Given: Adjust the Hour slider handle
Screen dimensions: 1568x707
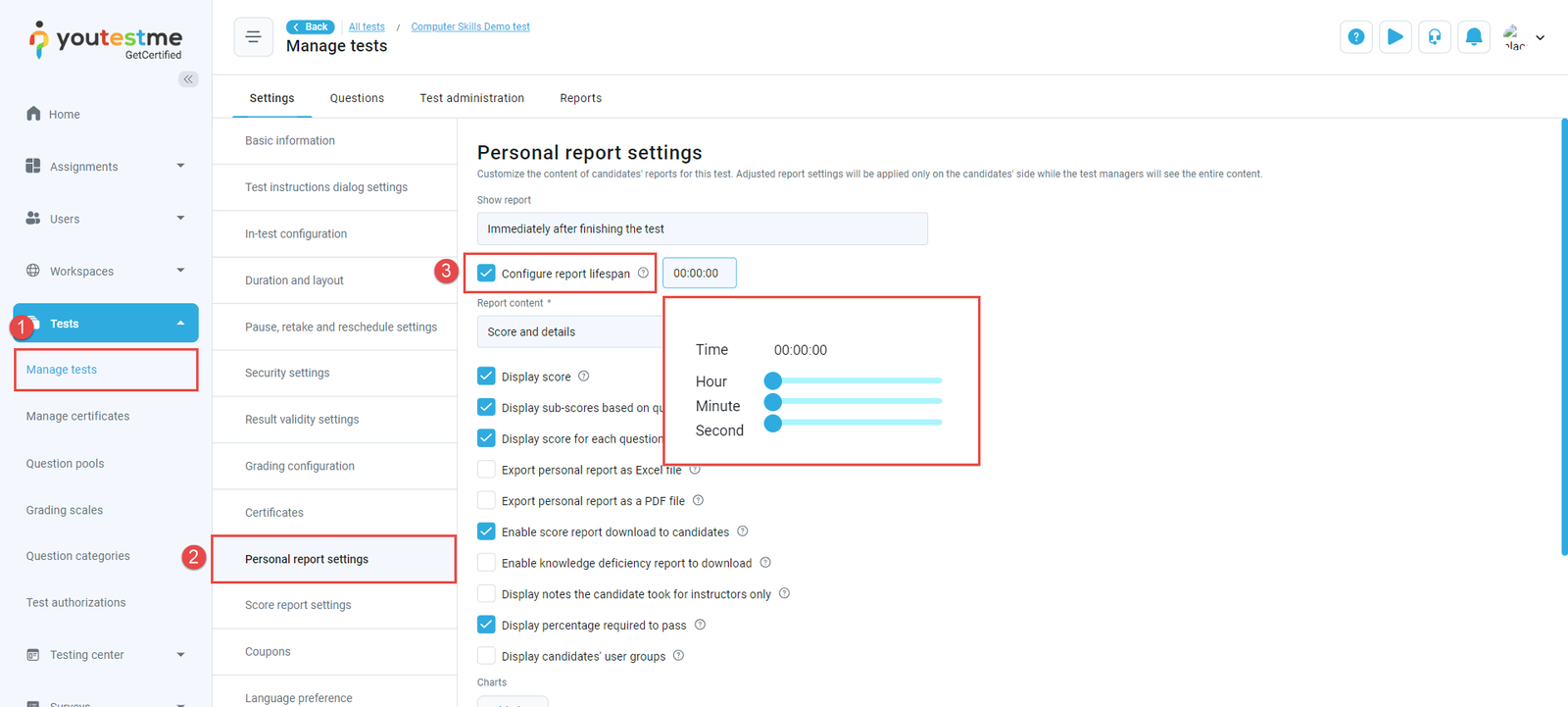Looking at the screenshot, I should tap(773, 380).
